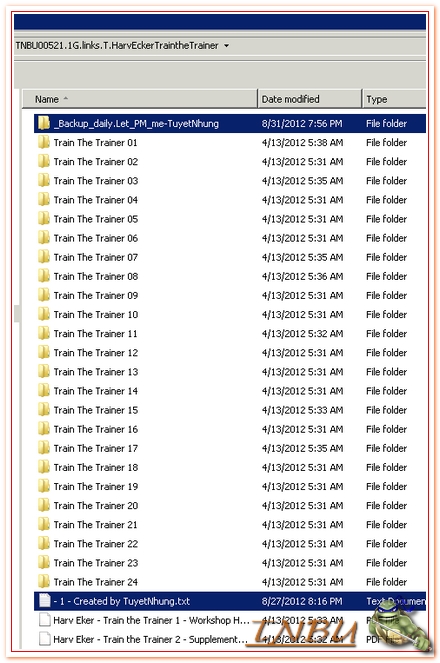Sort by the Name column header
Viewport: 440px width, 663px height.
(x=139, y=99)
